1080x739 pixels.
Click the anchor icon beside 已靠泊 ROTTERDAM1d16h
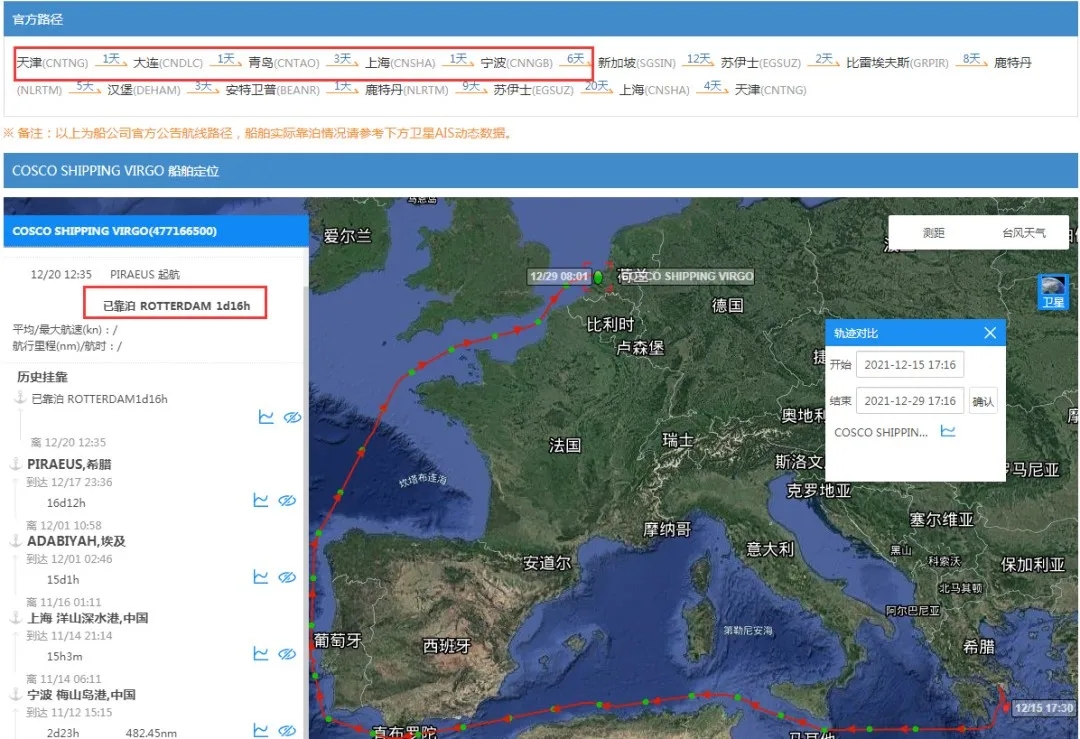[21, 397]
